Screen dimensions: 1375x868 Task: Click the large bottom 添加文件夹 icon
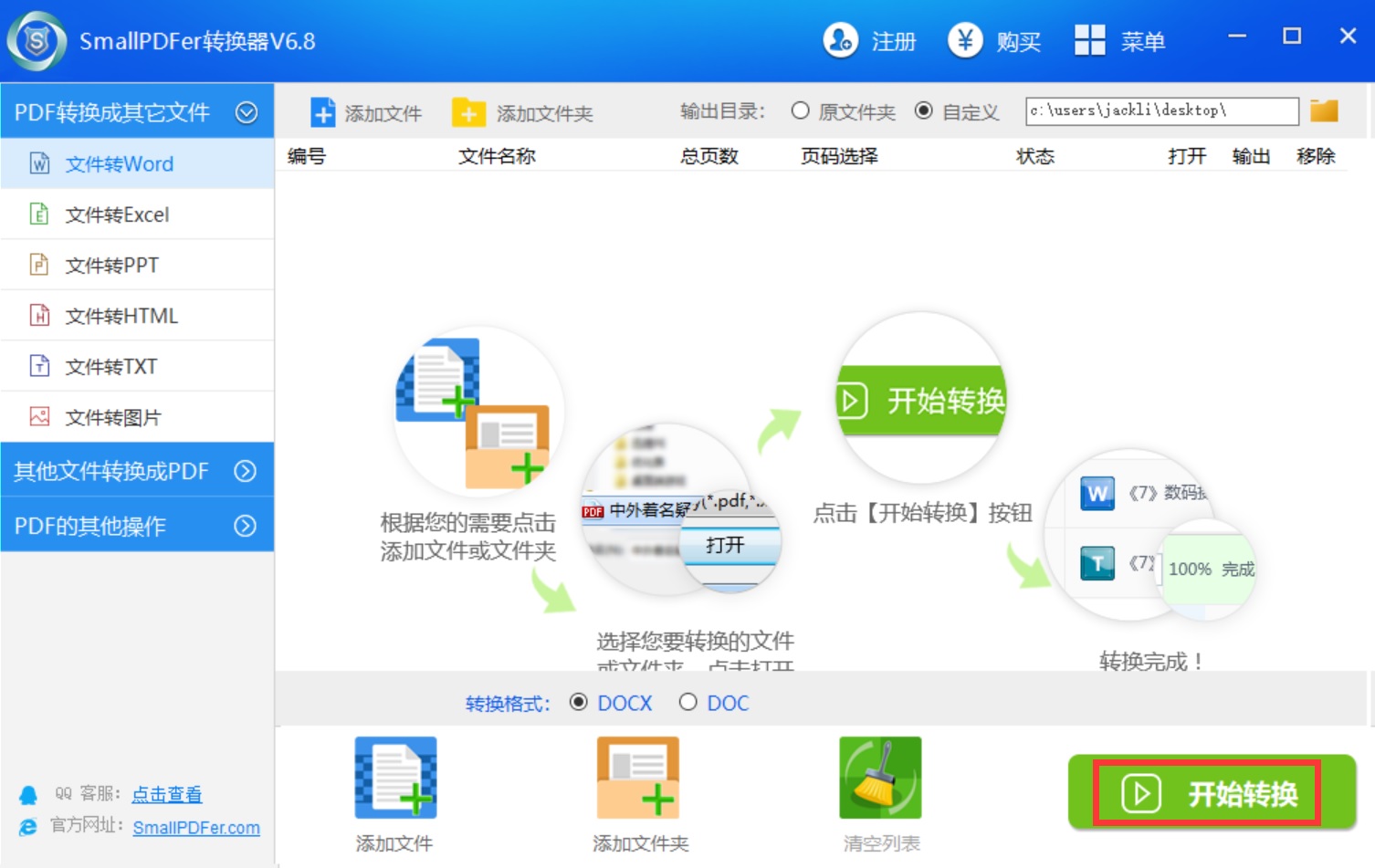638,778
